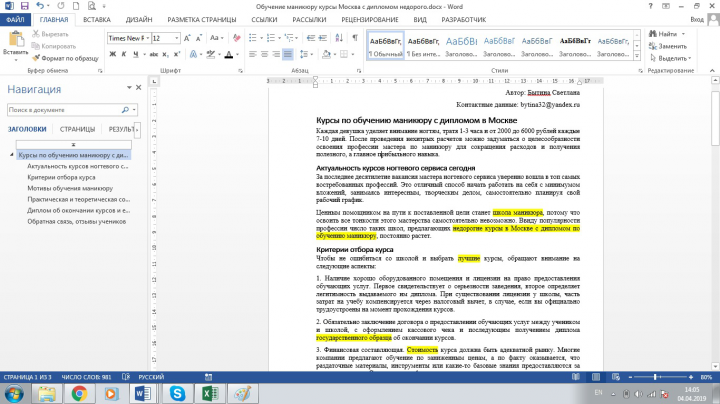Open word count from ЧИСЛО СЛОВ status
Image resolution: width=720 pixels, height=404 pixels.
tap(86, 377)
